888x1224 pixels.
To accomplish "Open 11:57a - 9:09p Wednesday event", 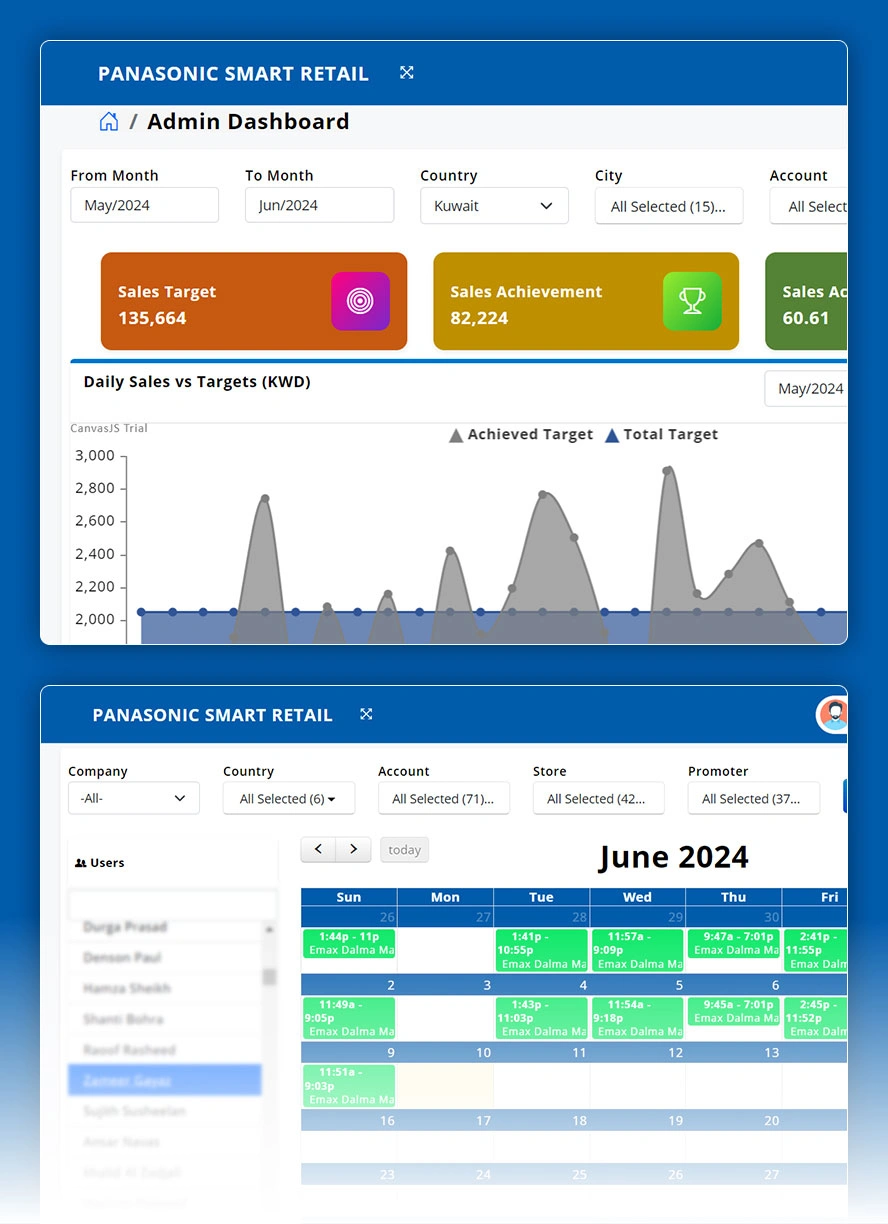I will pyautogui.click(x=637, y=950).
